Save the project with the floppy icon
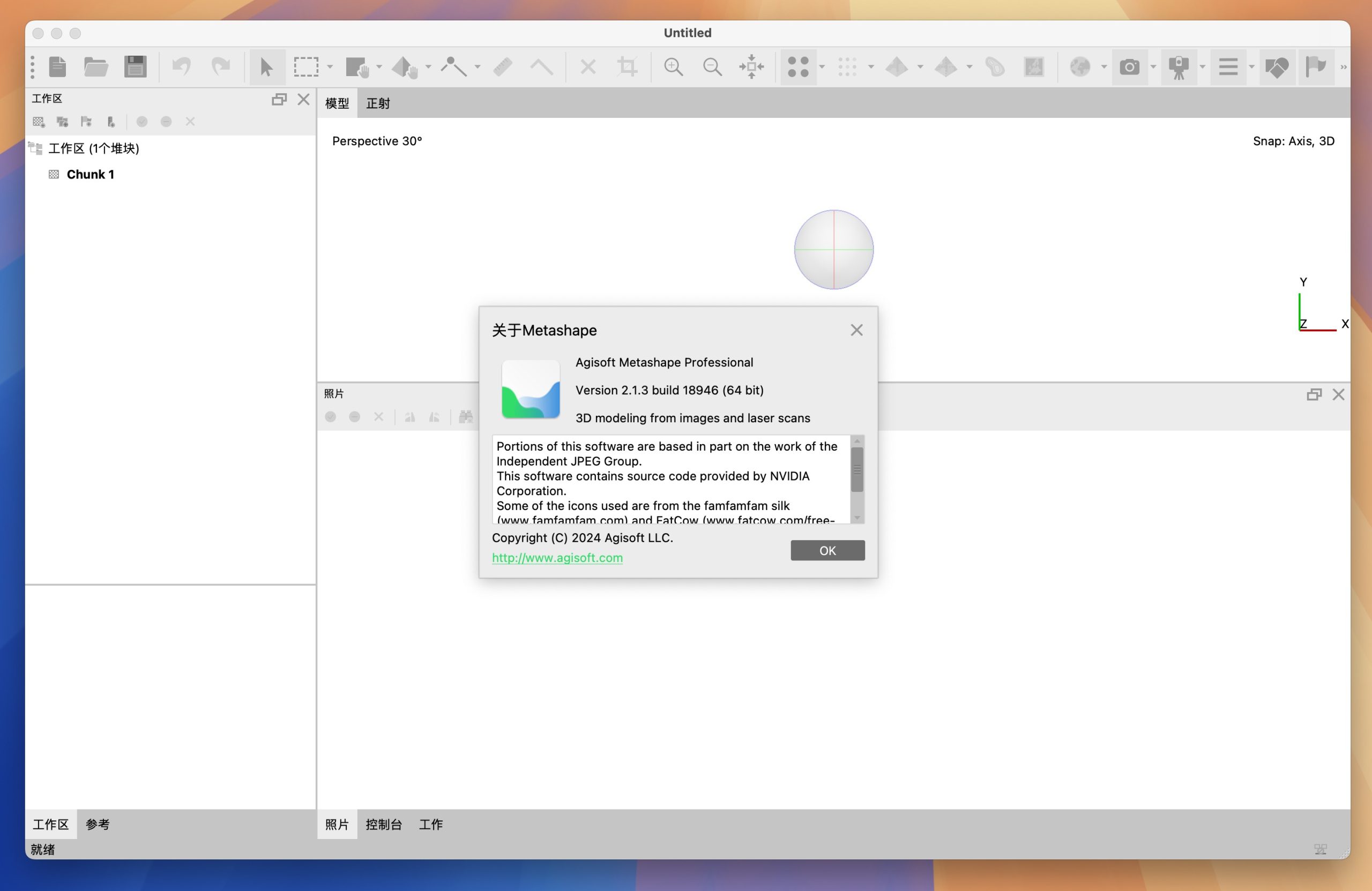 tap(136, 67)
